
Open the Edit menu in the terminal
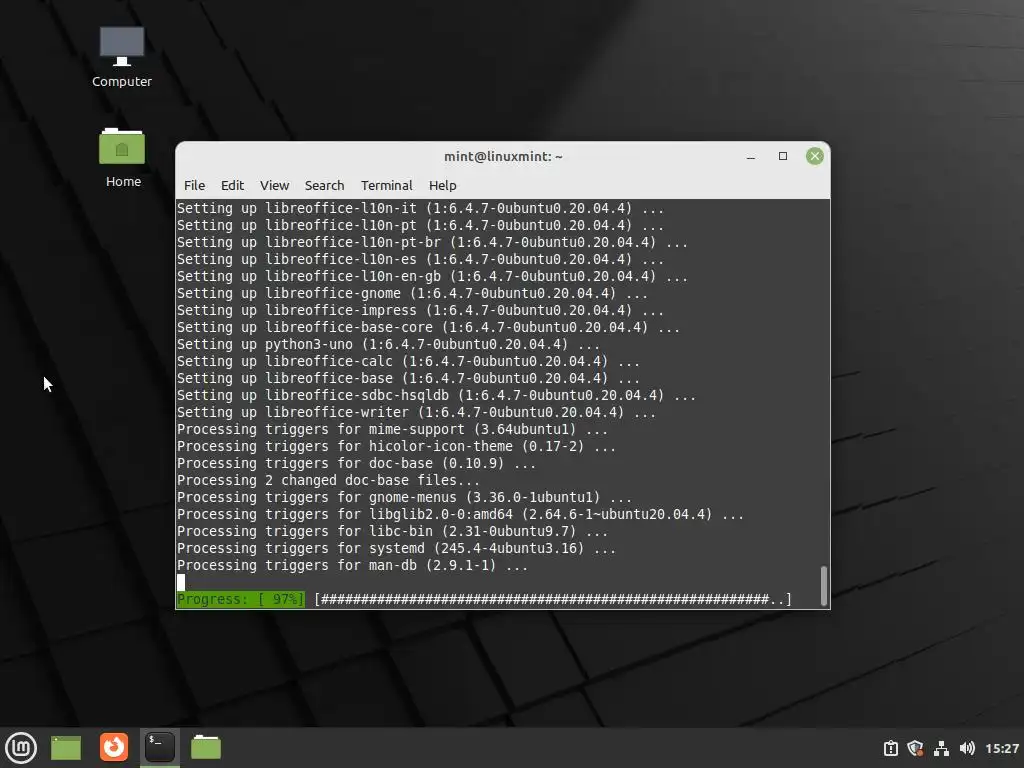coord(232,185)
